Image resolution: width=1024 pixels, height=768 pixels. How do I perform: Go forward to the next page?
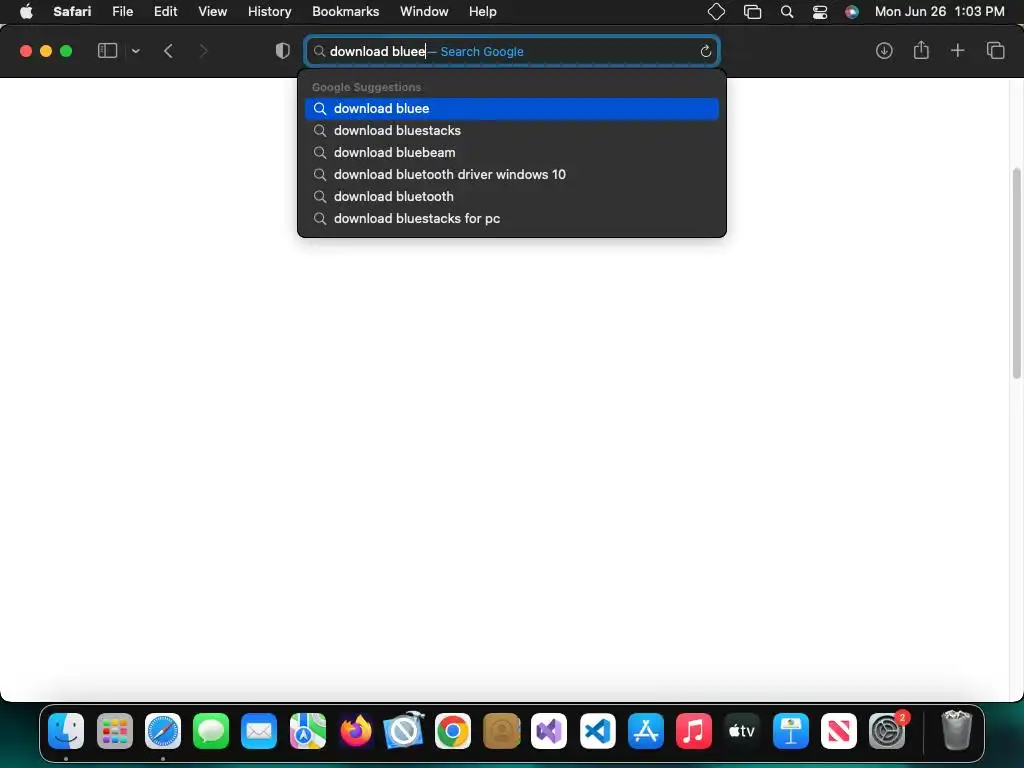[x=203, y=51]
